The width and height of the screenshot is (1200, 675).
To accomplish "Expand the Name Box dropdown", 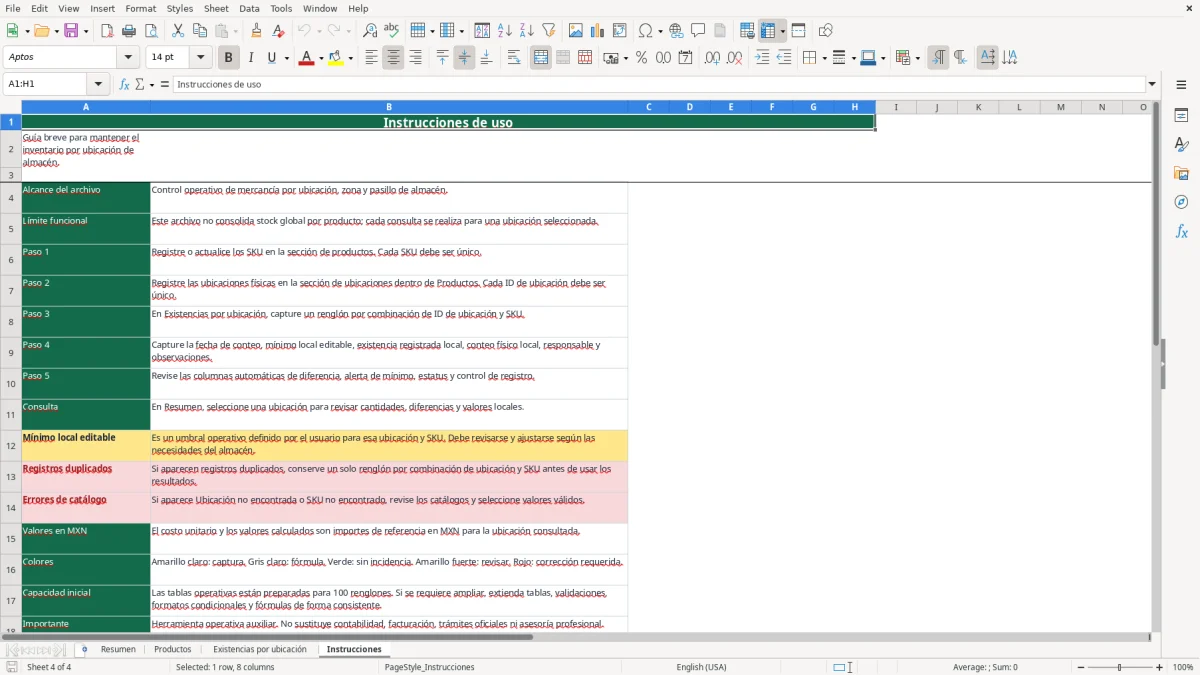I will [x=98, y=84].
